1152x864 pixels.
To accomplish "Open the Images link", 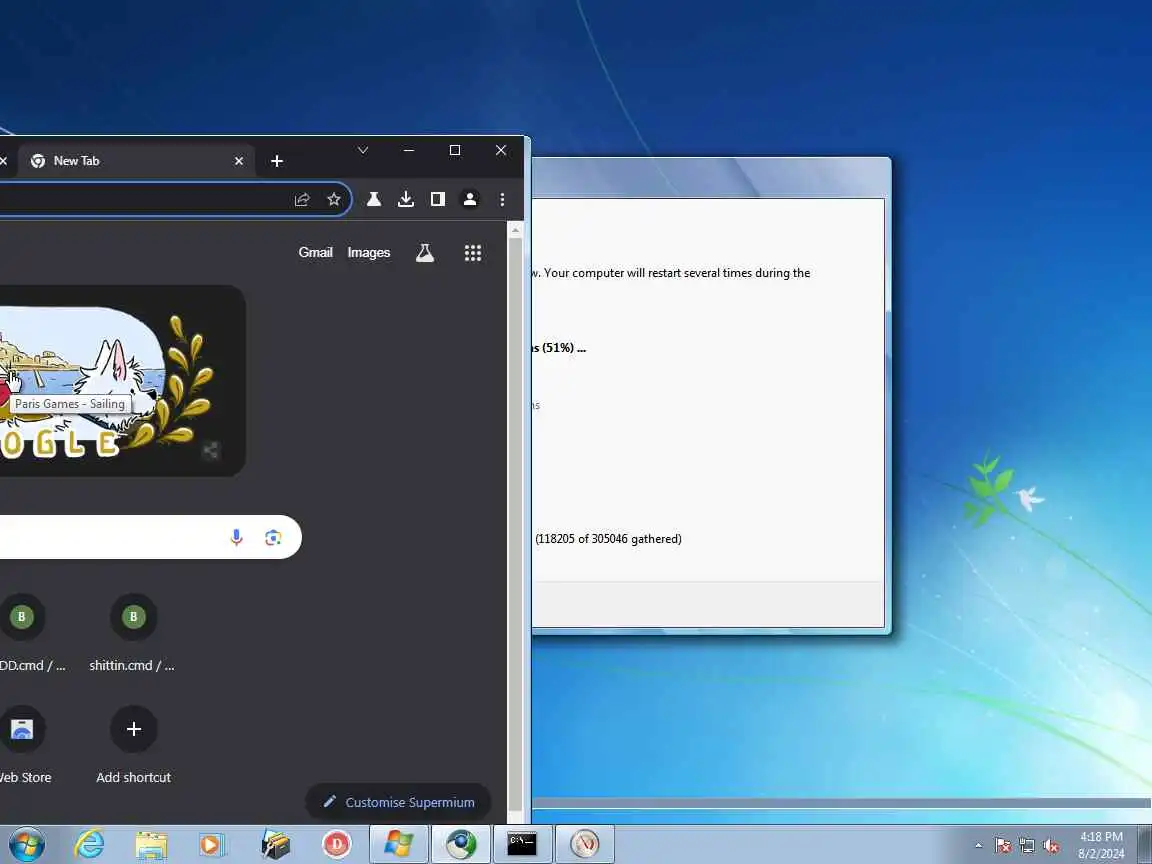I will click(369, 253).
